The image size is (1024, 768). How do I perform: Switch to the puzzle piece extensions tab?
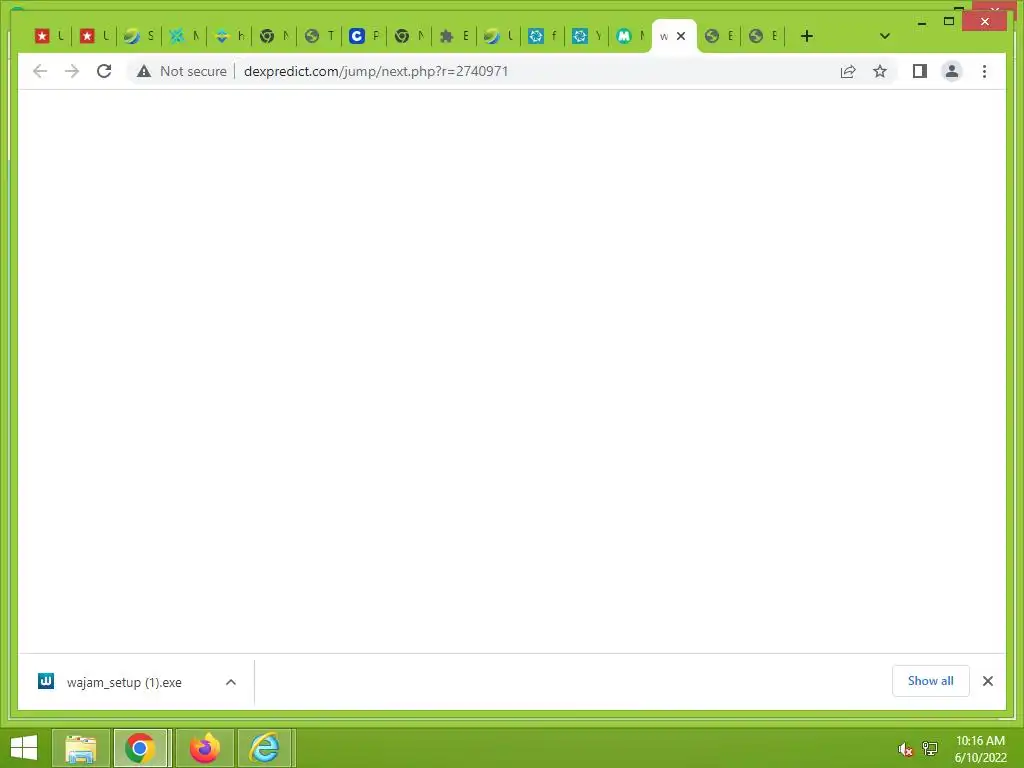pos(454,36)
